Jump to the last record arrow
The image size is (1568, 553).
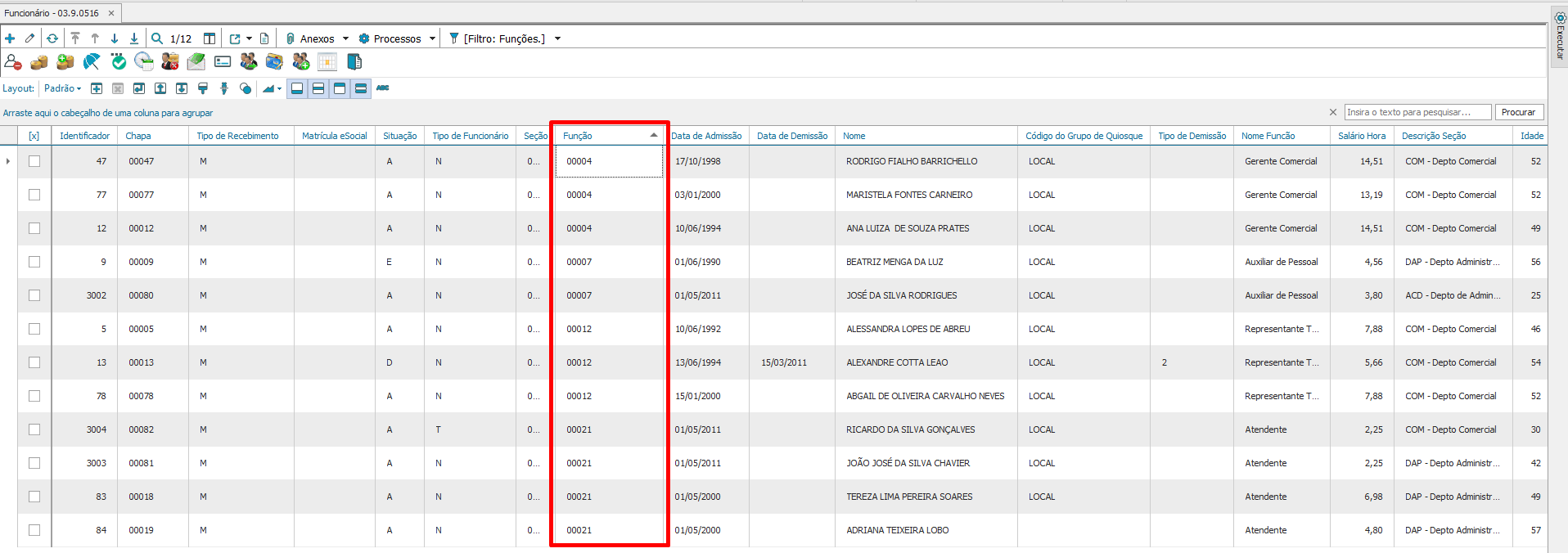[134, 38]
